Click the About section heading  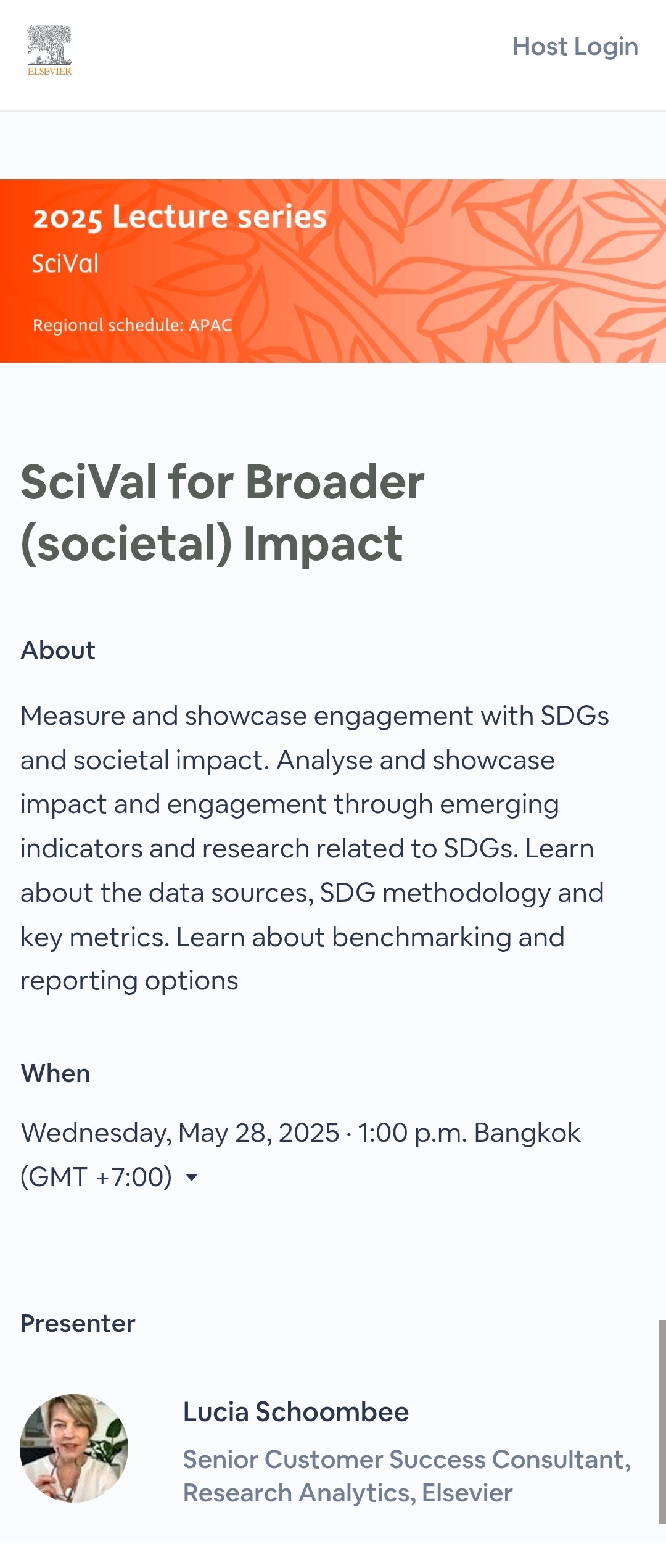pos(58,650)
